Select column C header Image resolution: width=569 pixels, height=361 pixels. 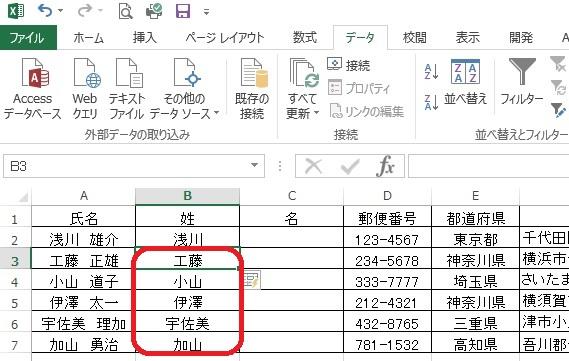(291, 196)
